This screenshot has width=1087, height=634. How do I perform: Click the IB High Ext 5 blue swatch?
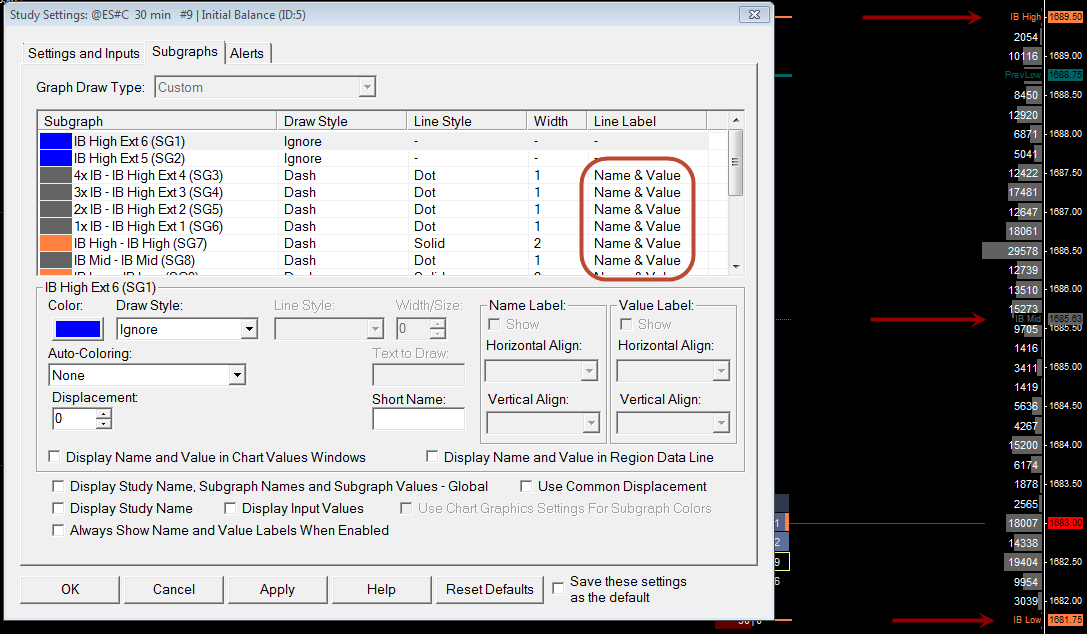[55, 158]
